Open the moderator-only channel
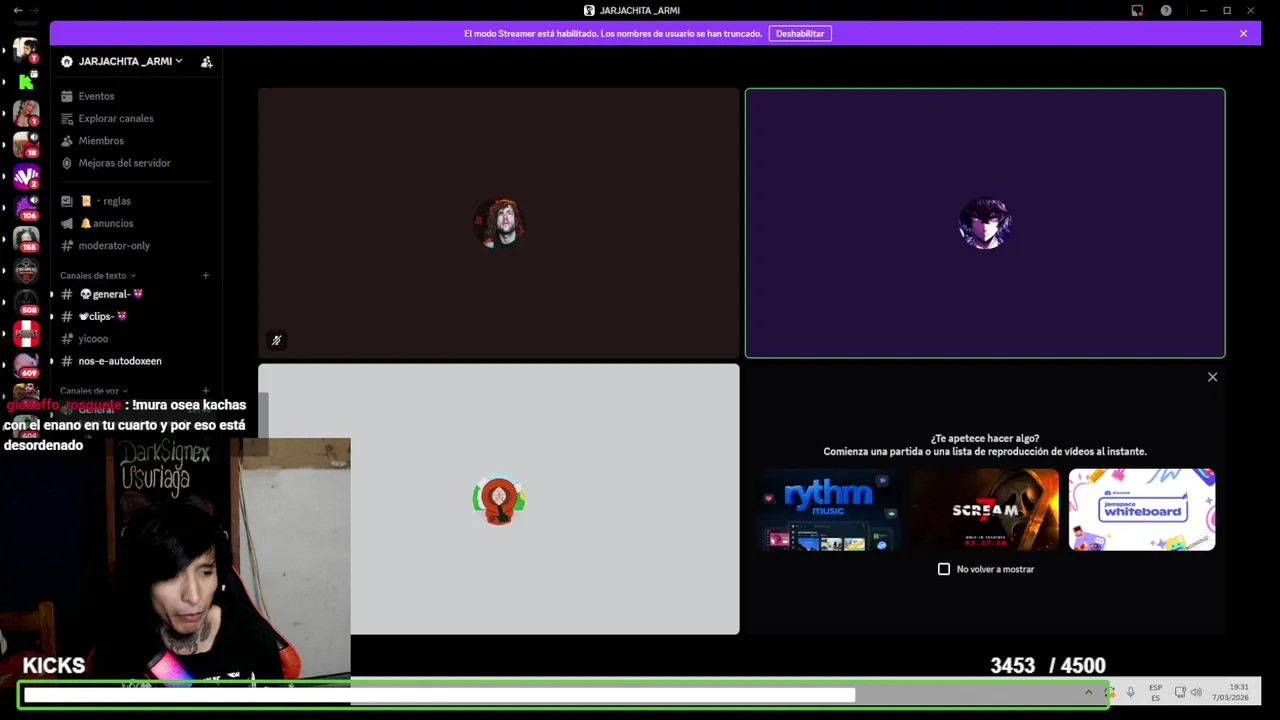1280x720 pixels. pyautogui.click(x=114, y=245)
